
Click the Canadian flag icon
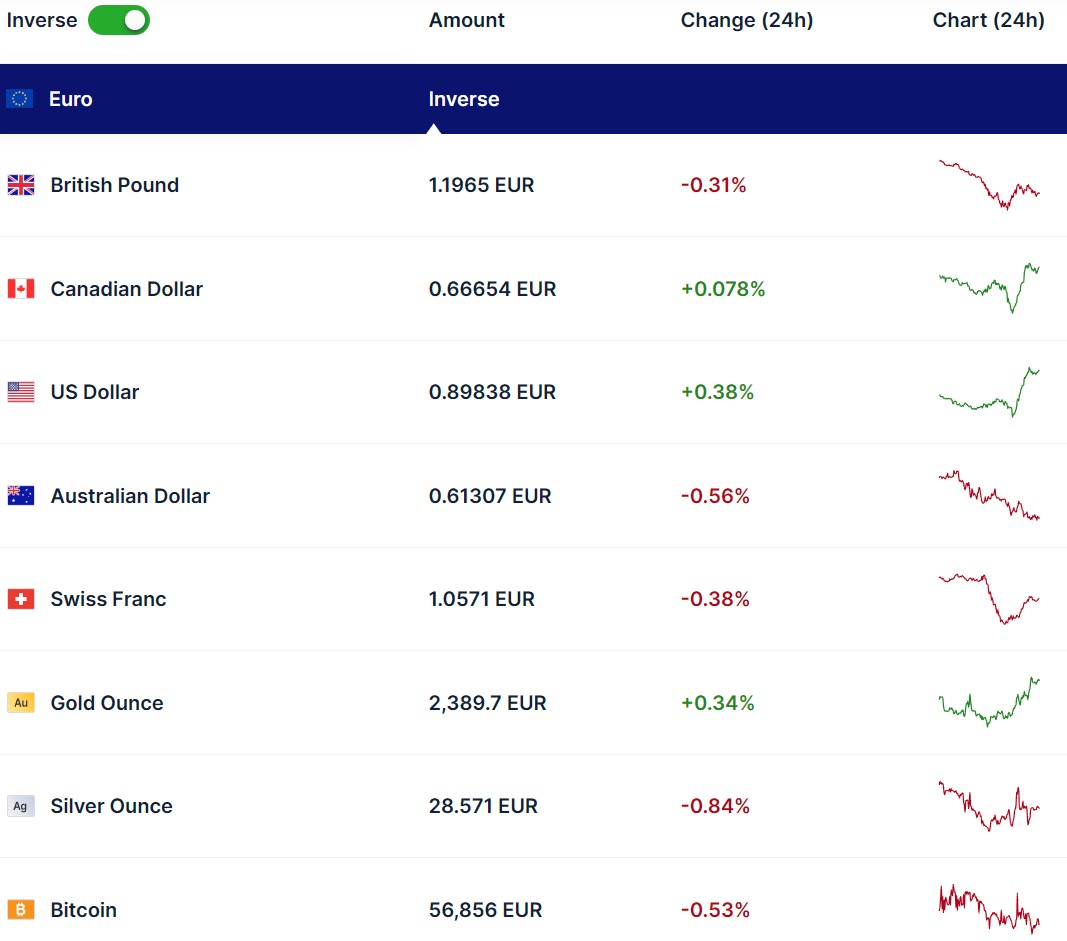point(21,289)
